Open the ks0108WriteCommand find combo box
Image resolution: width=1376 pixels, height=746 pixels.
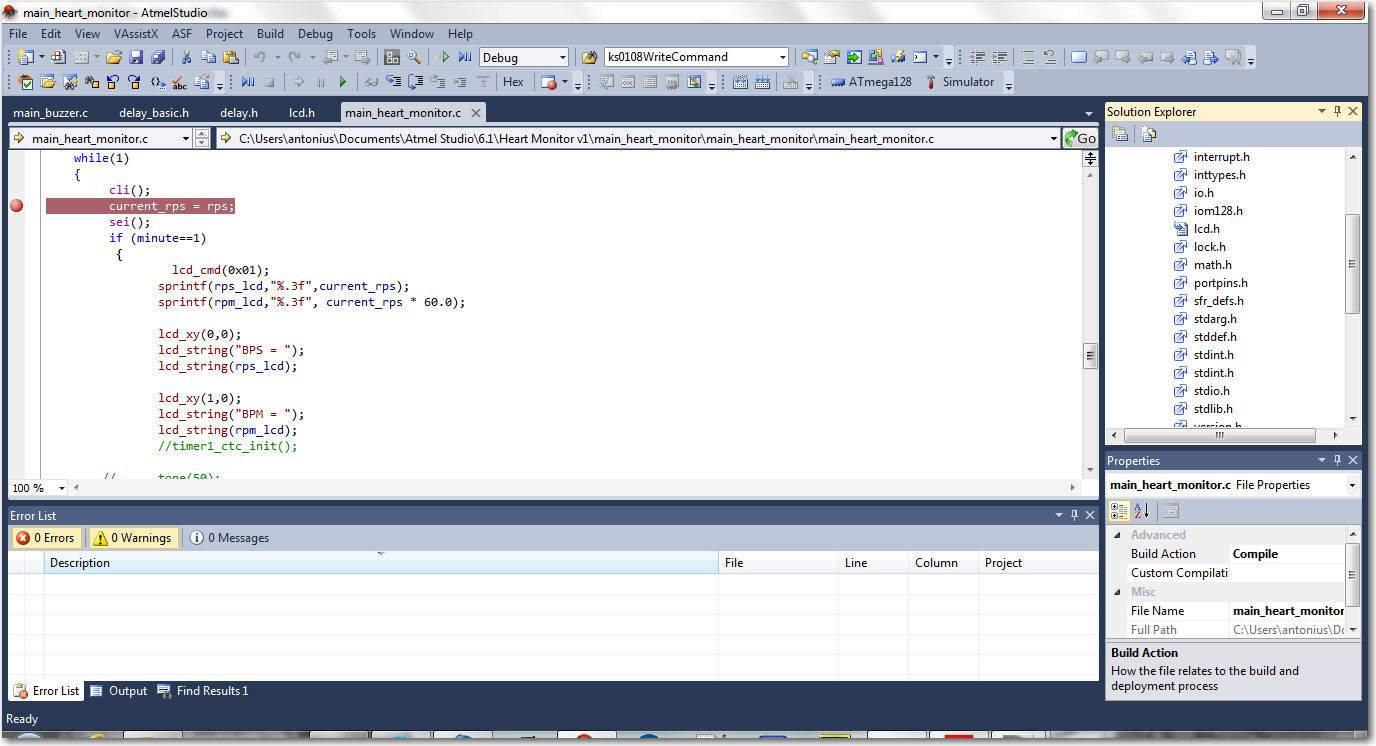click(x=783, y=57)
